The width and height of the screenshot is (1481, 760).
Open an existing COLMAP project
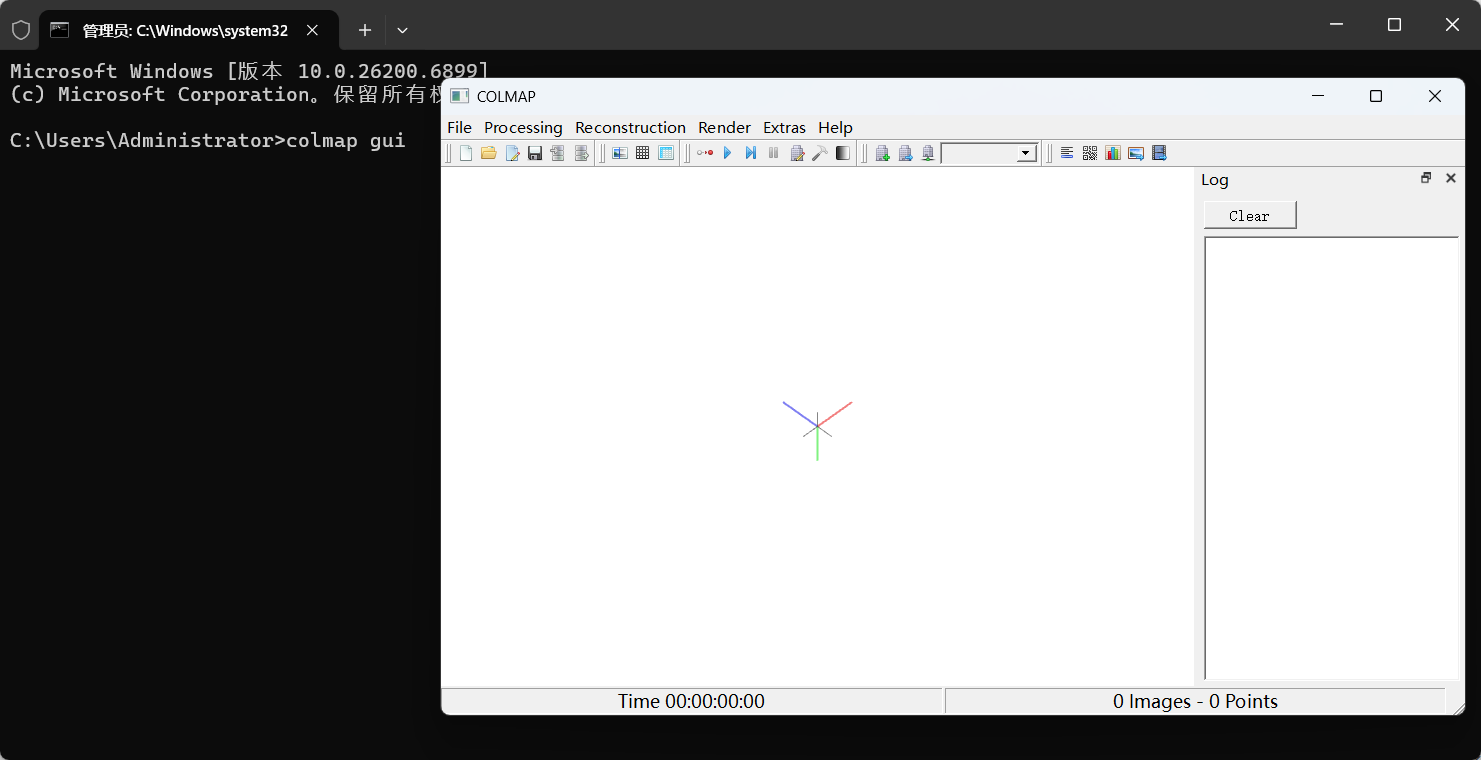tap(488, 152)
